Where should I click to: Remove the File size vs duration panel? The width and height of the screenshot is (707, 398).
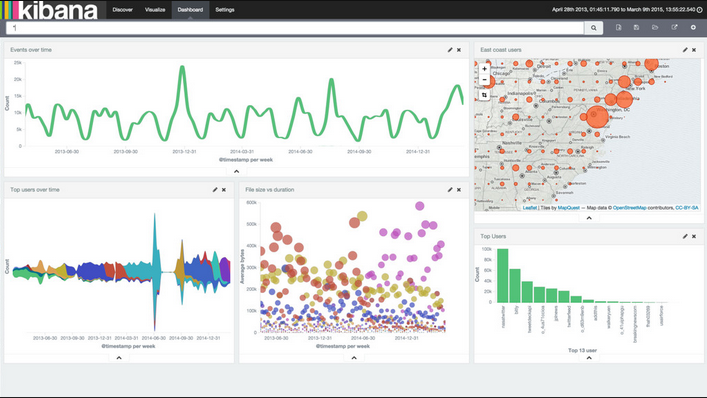click(459, 190)
